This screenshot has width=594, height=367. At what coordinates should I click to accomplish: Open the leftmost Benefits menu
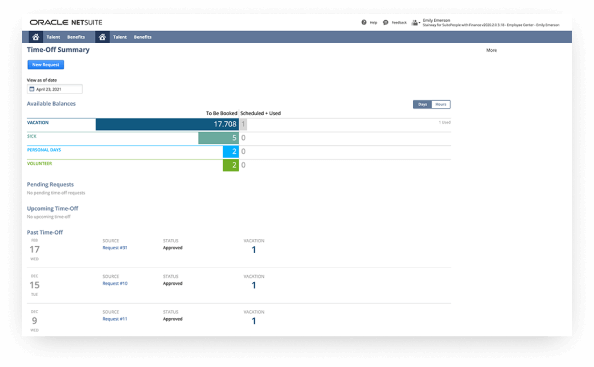pos(76,37)
